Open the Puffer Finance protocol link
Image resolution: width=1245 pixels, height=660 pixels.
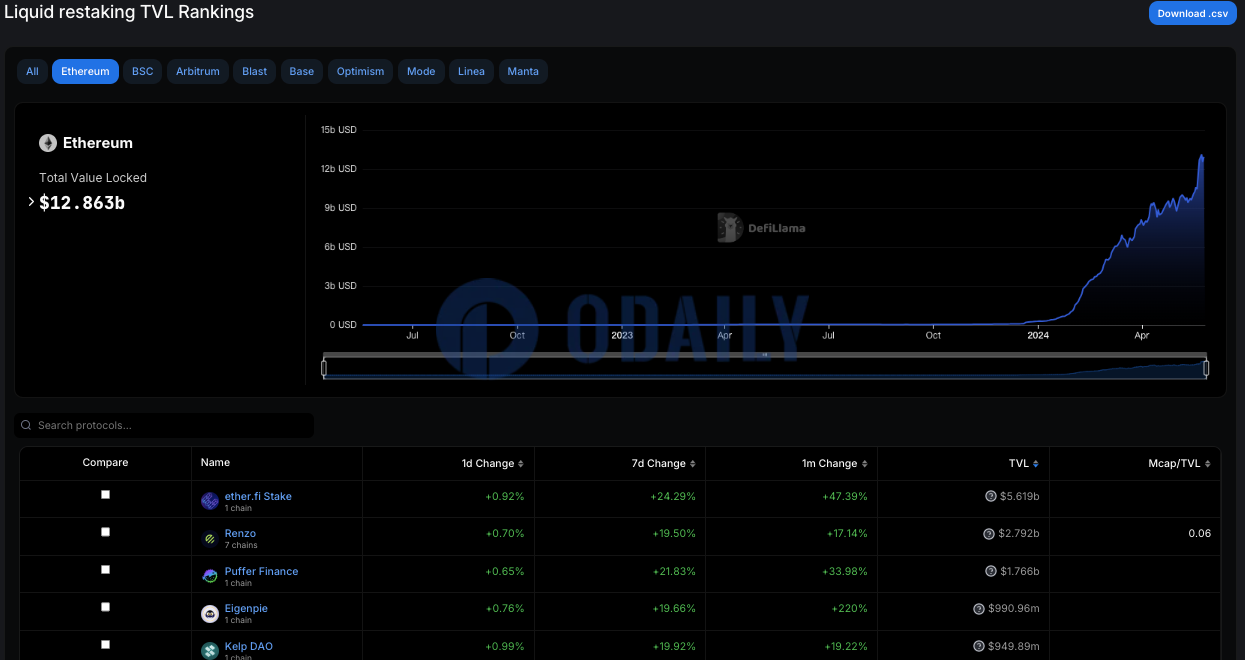click(261, 572)
